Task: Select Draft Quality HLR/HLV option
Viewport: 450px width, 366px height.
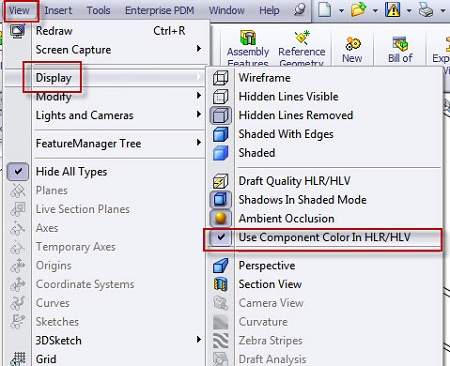Action: tap(294, 181)
